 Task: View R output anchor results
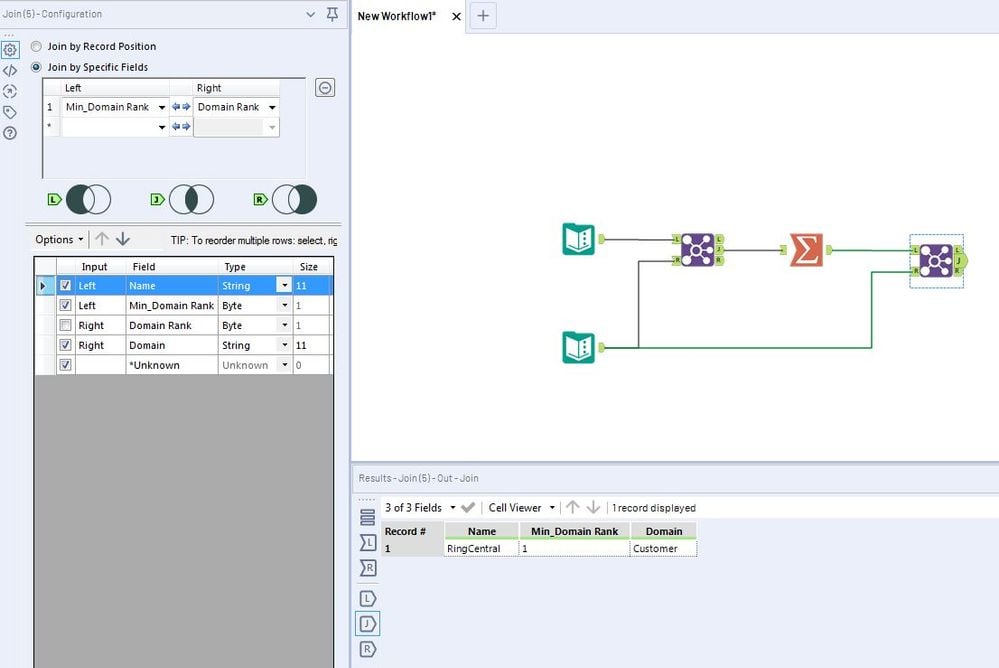click(x=368, y=650)
